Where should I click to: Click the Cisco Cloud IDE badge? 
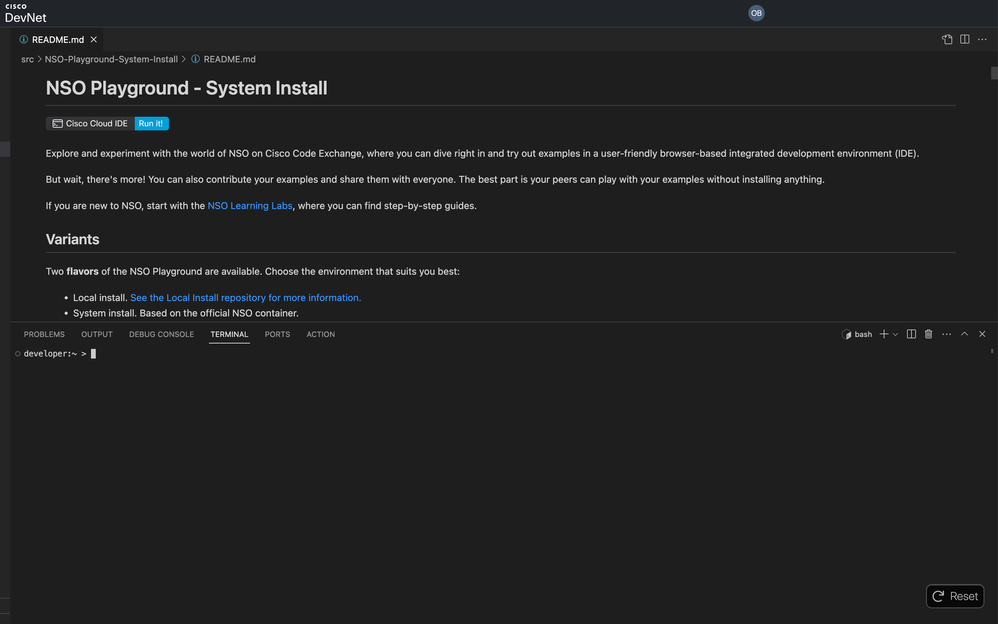90,124
